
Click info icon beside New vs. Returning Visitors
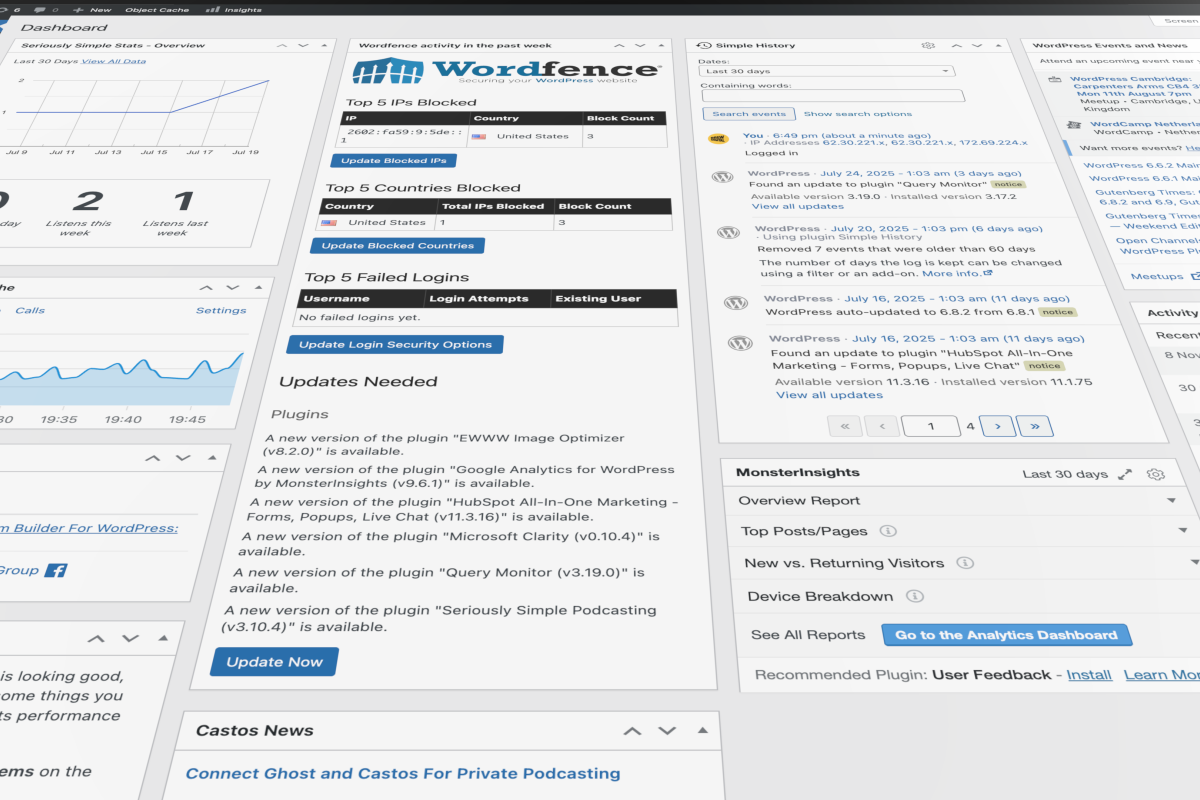coord(964,564)
